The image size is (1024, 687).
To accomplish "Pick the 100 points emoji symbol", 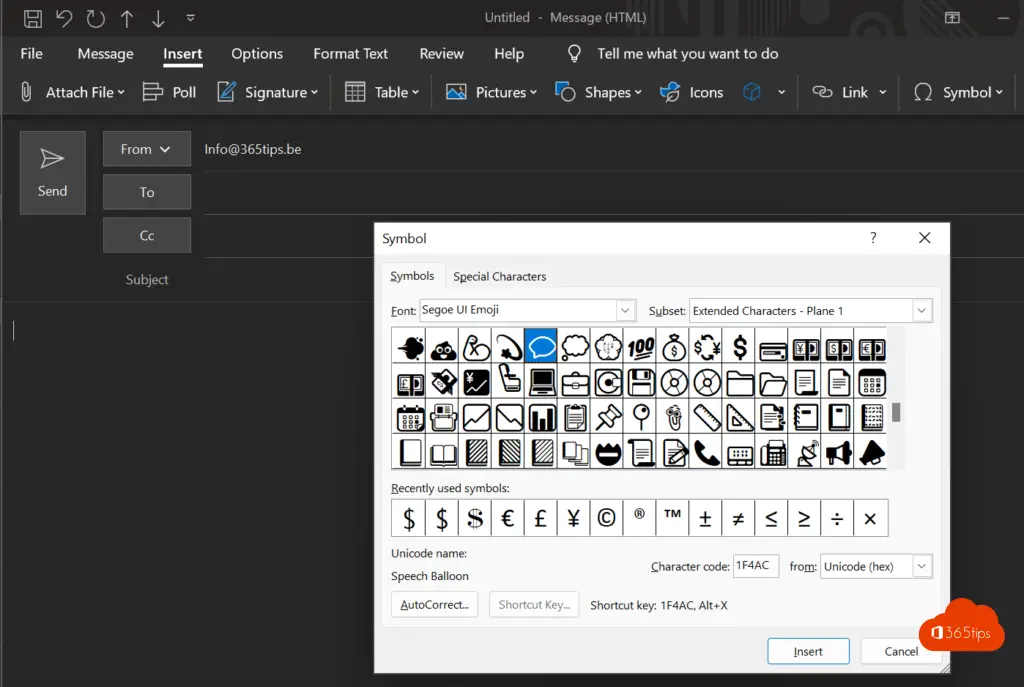I will pos(640,347).
